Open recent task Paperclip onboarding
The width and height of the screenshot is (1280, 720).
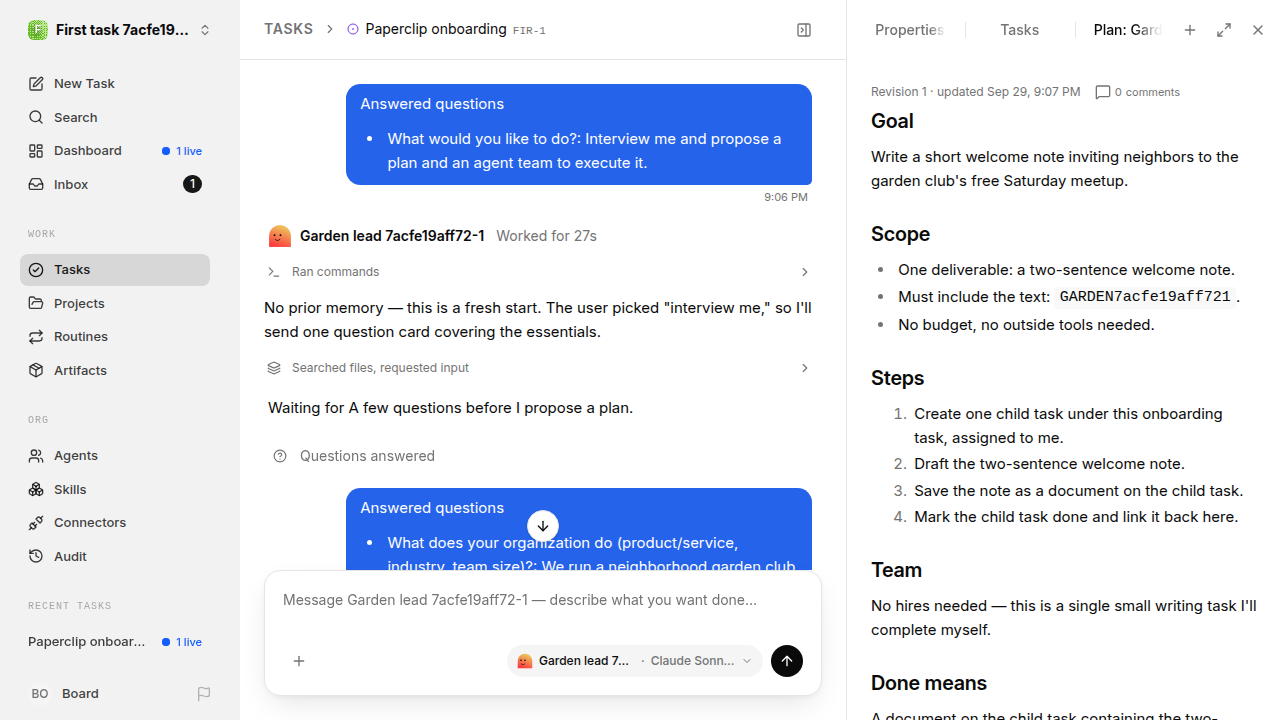[115, 642]
